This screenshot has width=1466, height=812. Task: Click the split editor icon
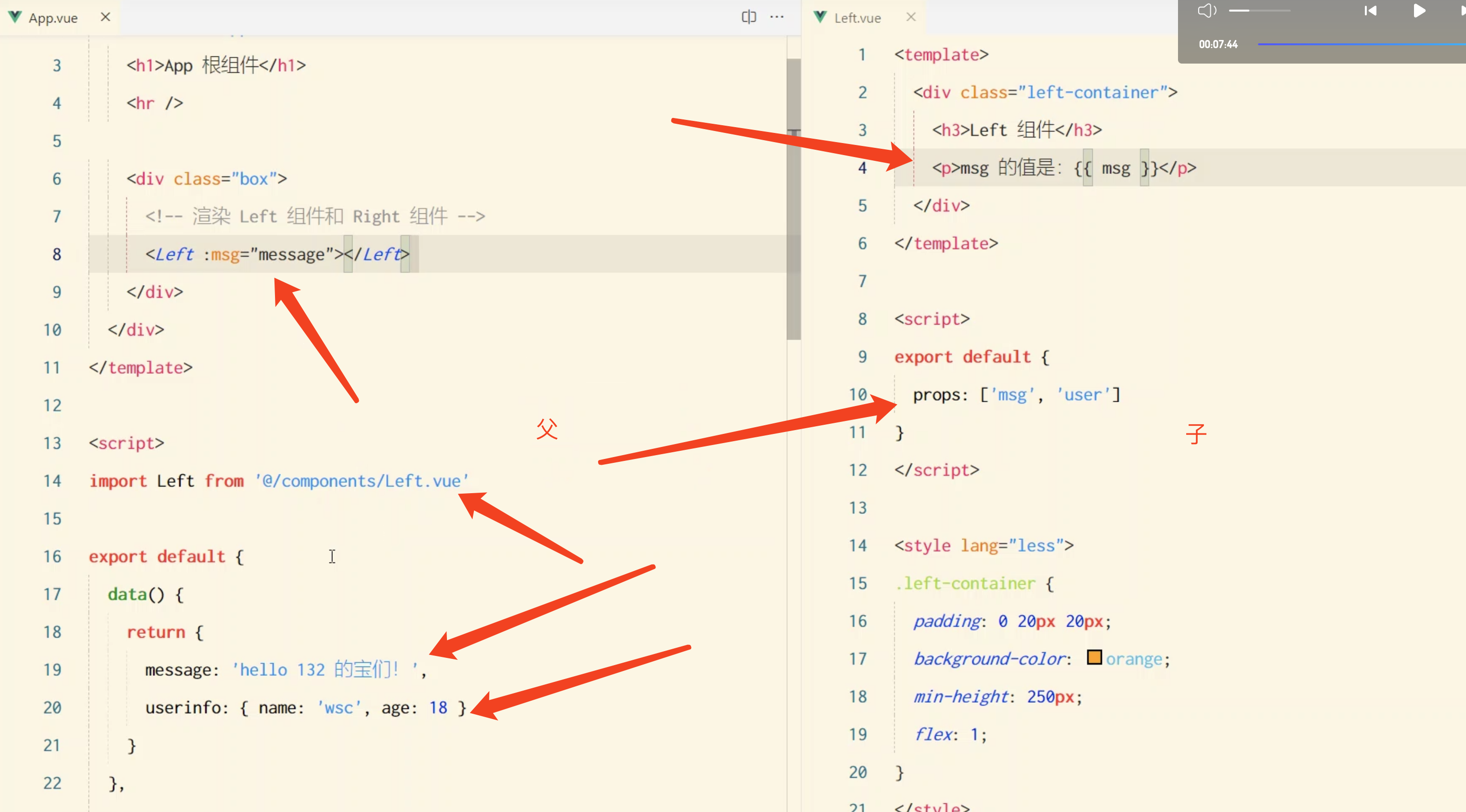748,17
